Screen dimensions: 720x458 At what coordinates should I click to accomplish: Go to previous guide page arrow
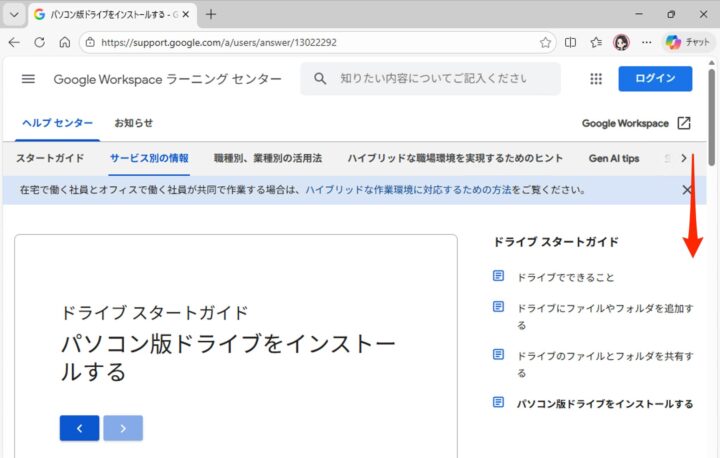79,428
